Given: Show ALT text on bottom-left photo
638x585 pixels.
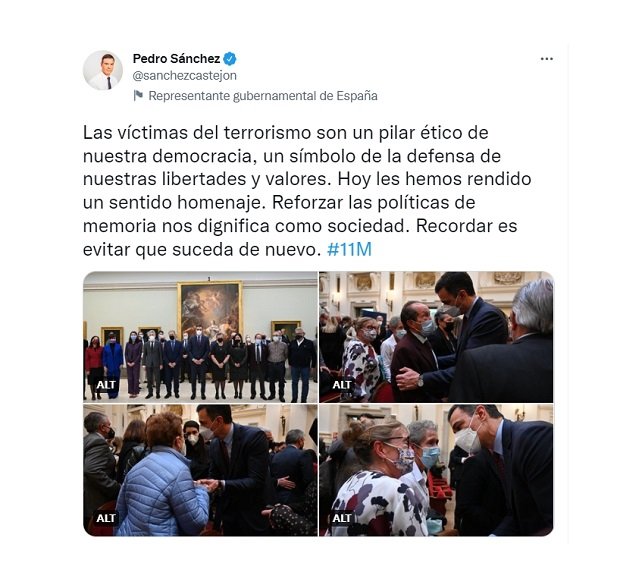Looking at the screenshot, I should 106,518.
